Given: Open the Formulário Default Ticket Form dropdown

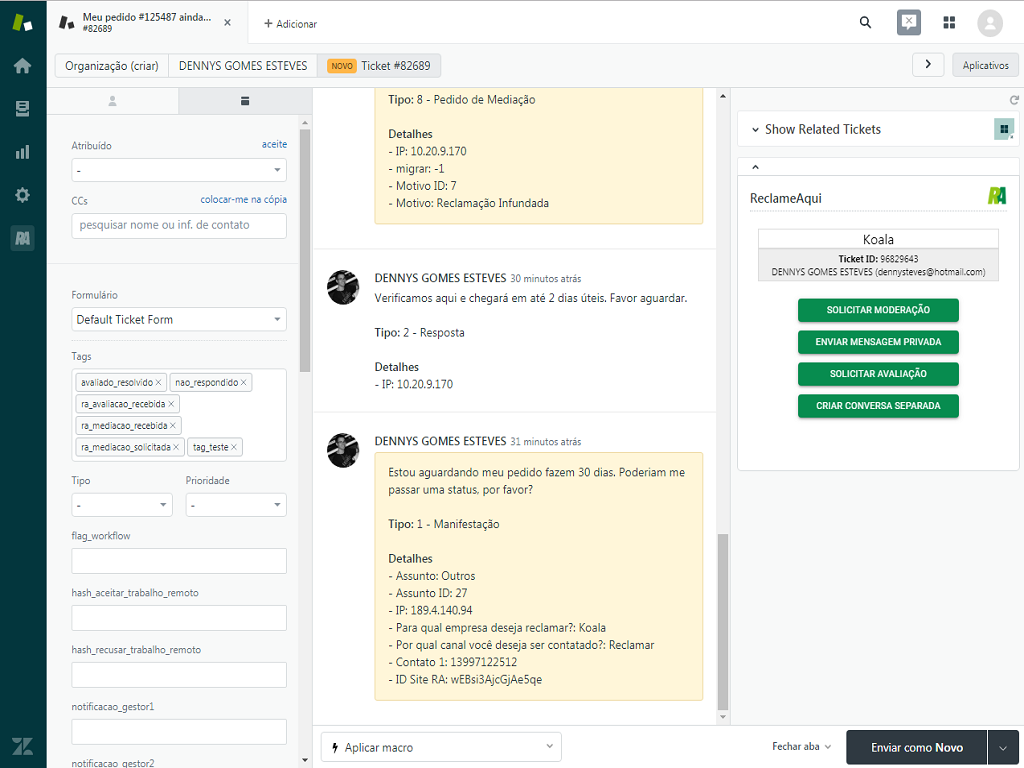Looking at the screenshot, I should point(179,320).
